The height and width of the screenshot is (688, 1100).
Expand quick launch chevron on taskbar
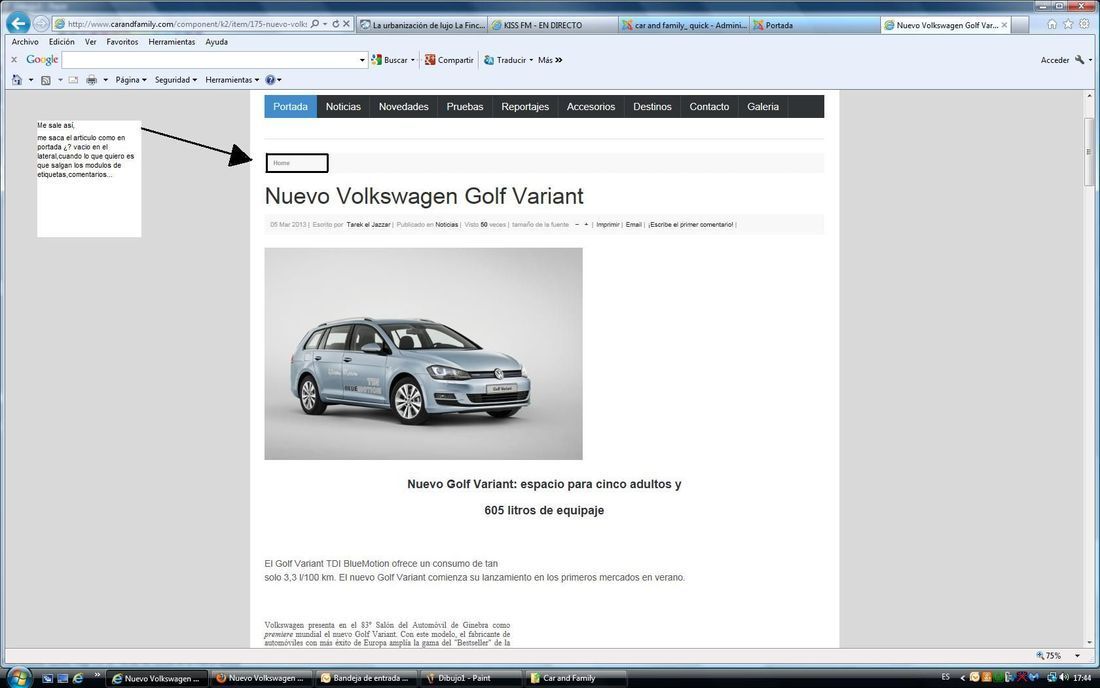coord(97,675)
